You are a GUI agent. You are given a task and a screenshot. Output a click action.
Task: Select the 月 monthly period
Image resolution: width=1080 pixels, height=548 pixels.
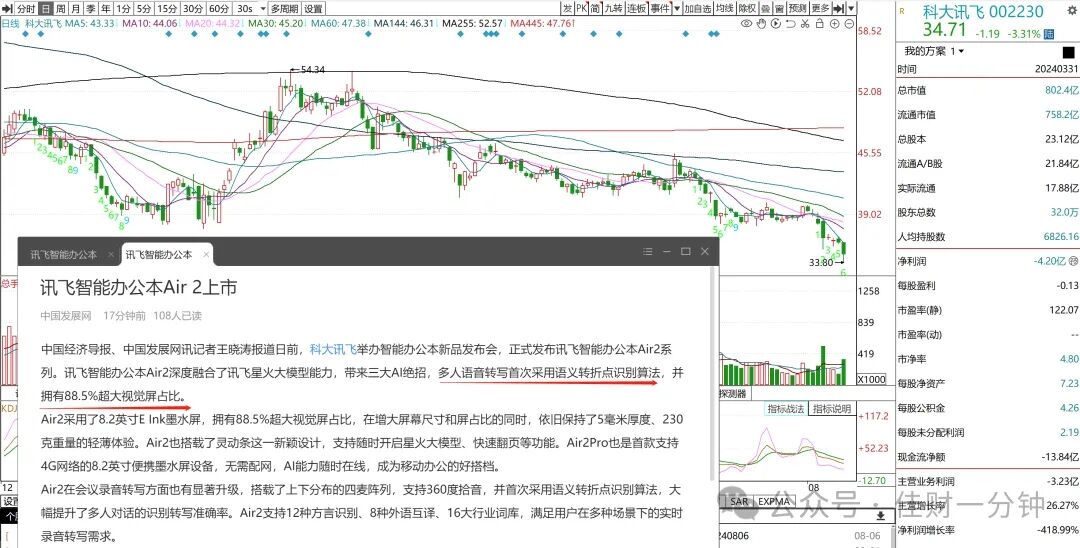pos(76,9)
